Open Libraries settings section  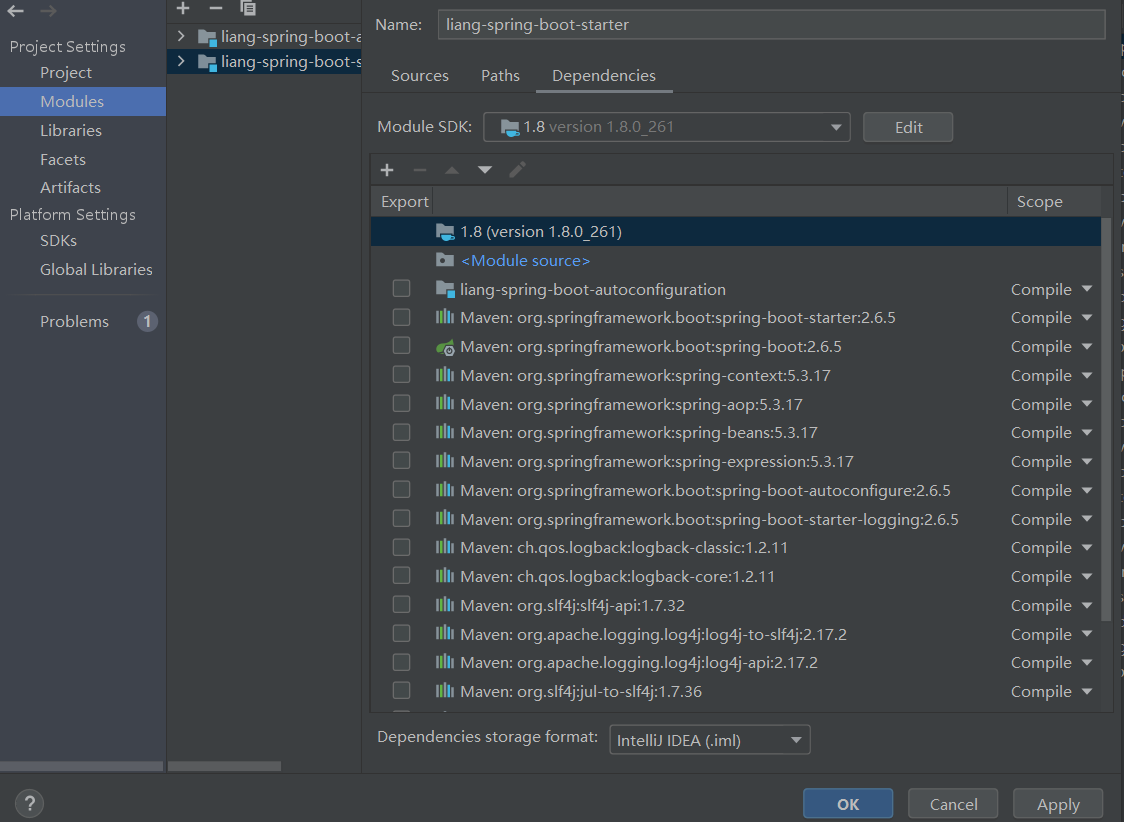coord(71,130)
